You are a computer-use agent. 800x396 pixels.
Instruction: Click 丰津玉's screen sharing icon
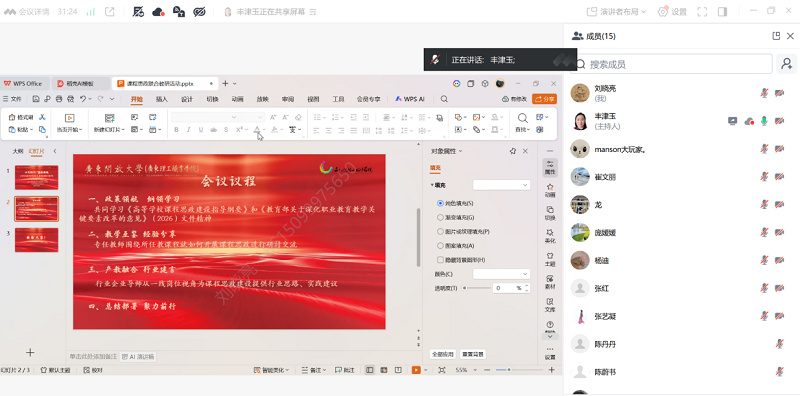coord(733,121)
